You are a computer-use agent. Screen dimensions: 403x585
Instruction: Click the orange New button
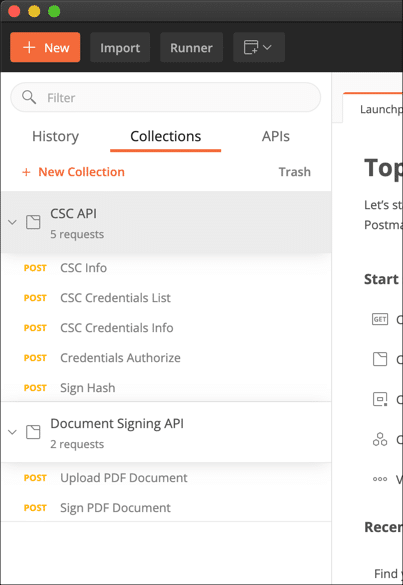point(45,47)
